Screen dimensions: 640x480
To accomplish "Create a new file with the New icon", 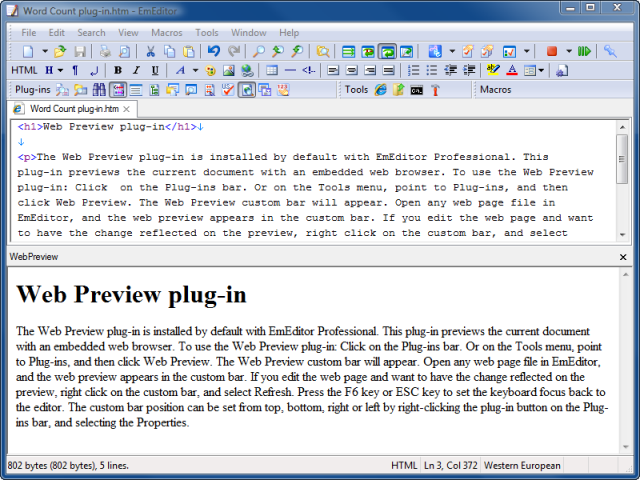I will pos(28,51).
